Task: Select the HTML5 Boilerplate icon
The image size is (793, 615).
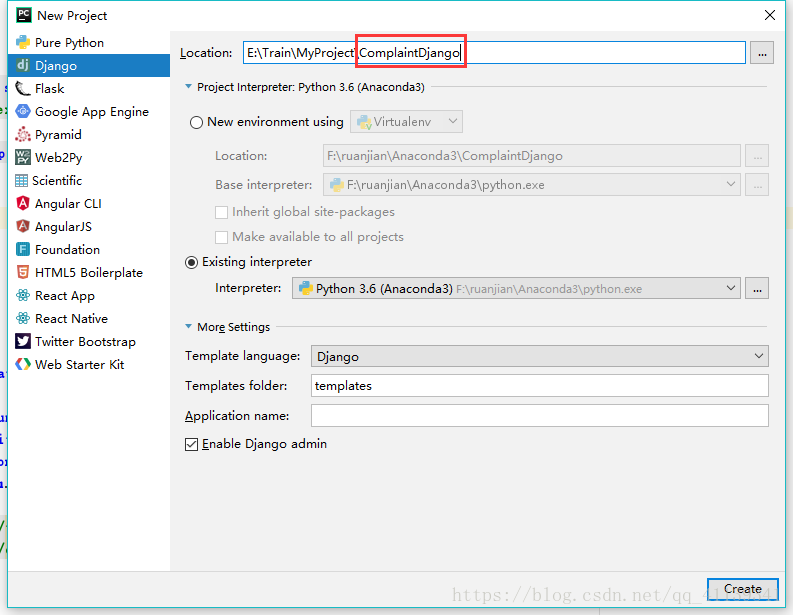Action: [x=23, y=272]
